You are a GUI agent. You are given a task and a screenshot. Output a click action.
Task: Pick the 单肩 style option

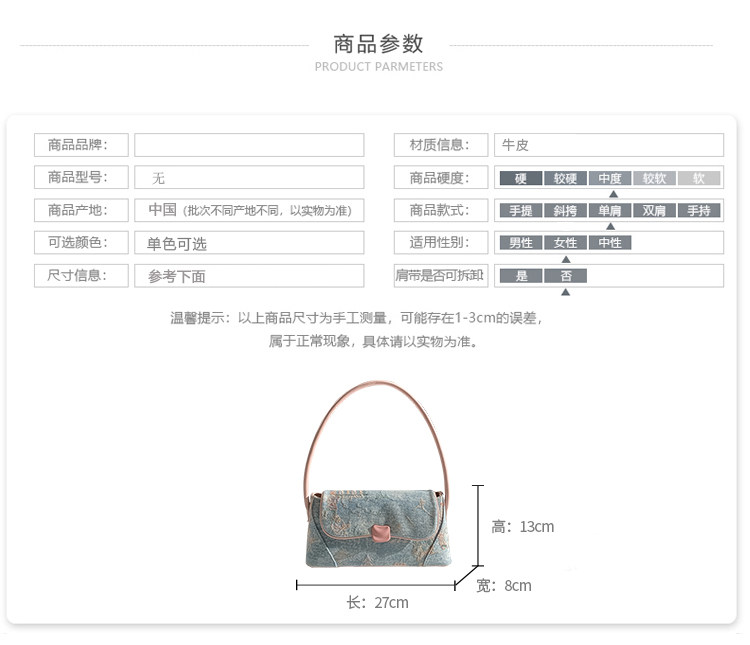tap(610, 211)
